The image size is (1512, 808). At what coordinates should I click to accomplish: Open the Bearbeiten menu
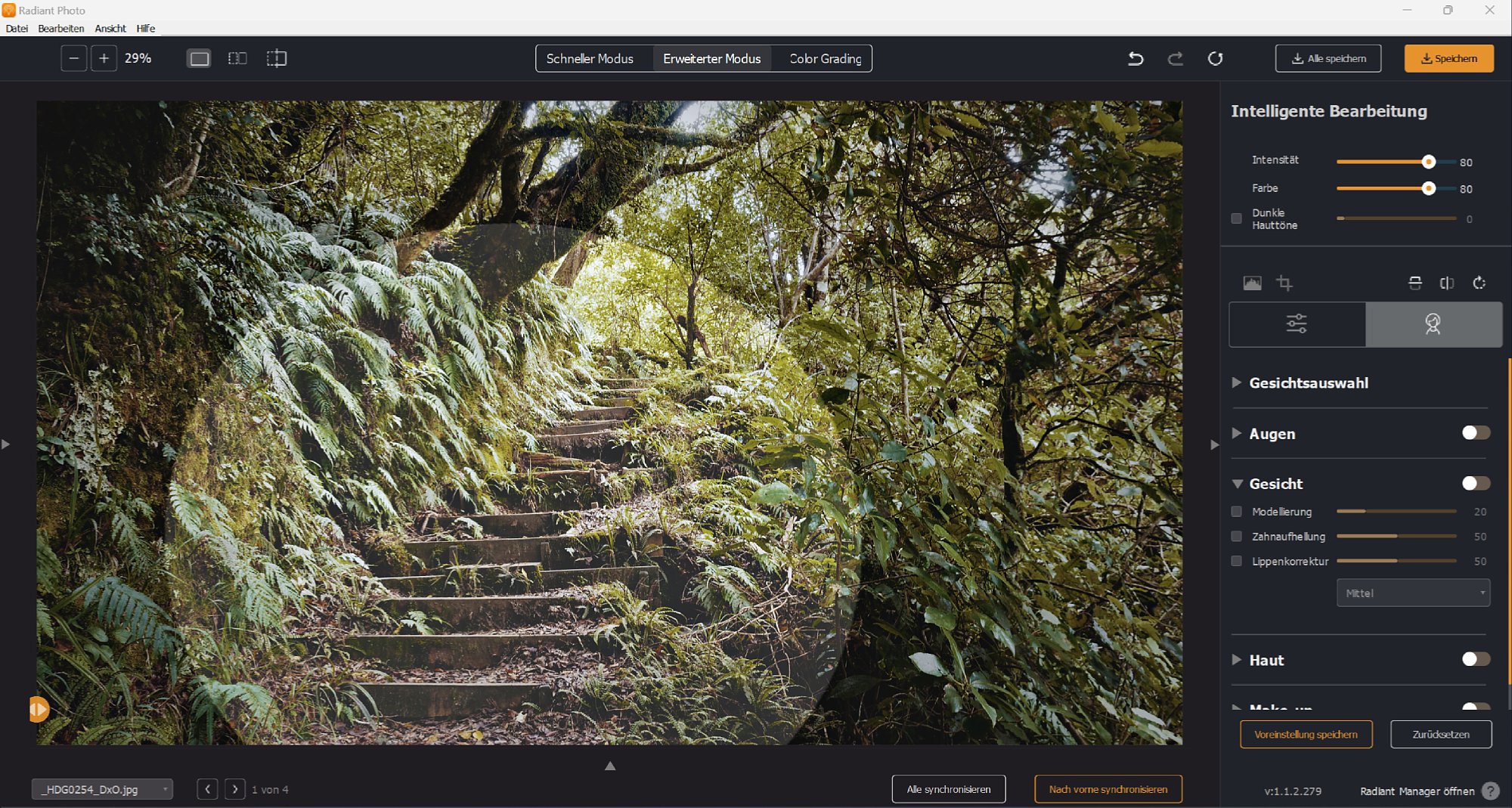(61, 29)
